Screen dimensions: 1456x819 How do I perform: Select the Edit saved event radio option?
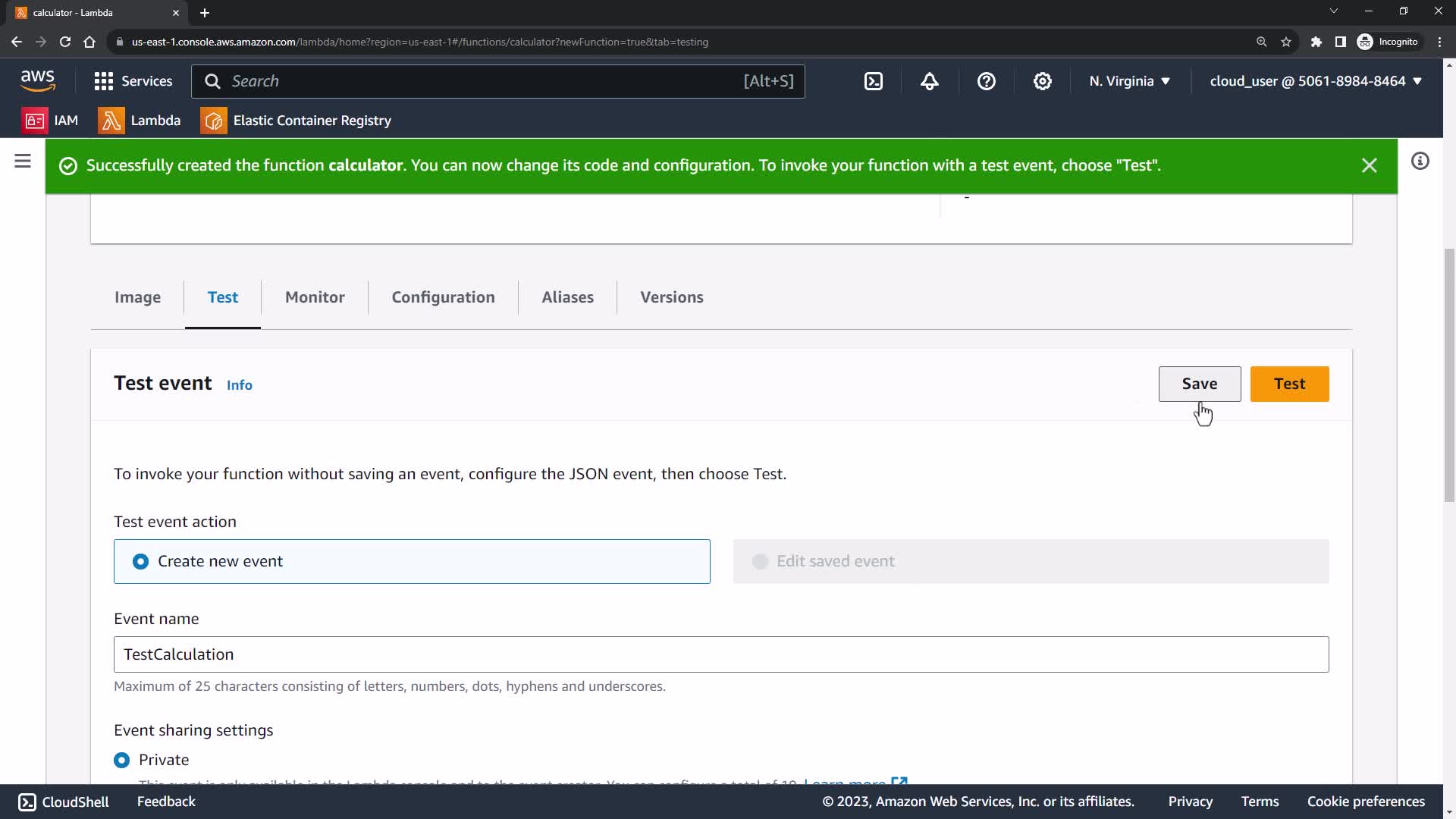760,562
